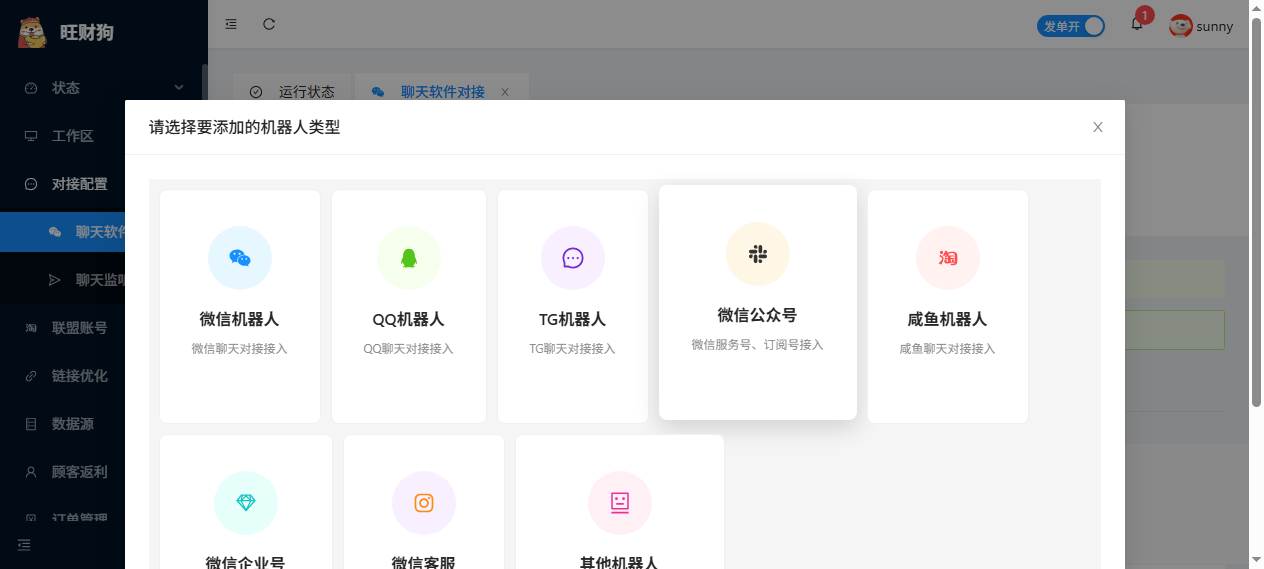Toggle the 发单开 switch
Viewport: 1264px width, 569px height.
[1071, 26]
